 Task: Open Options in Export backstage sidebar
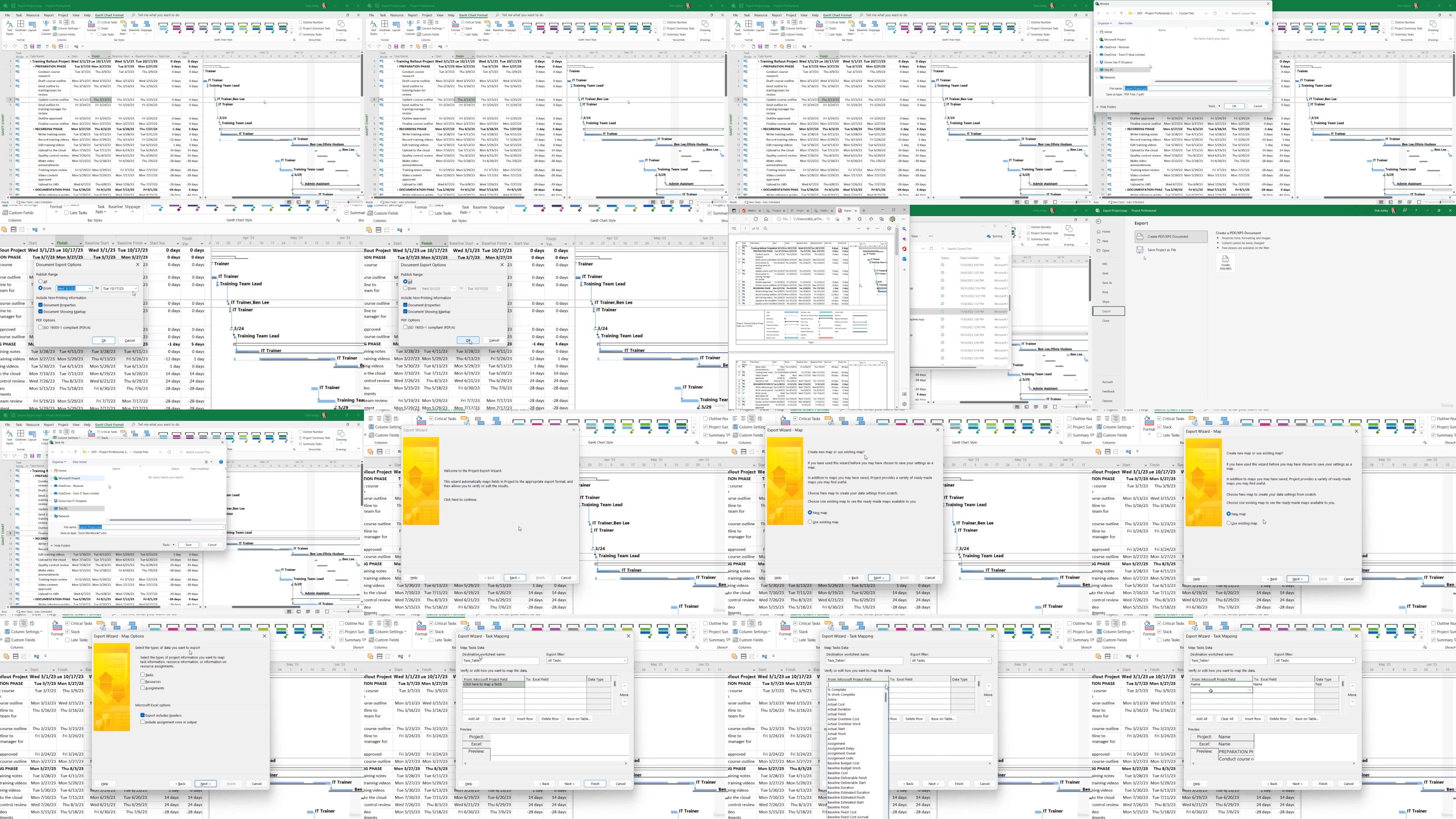click(x=1107, y=401)
